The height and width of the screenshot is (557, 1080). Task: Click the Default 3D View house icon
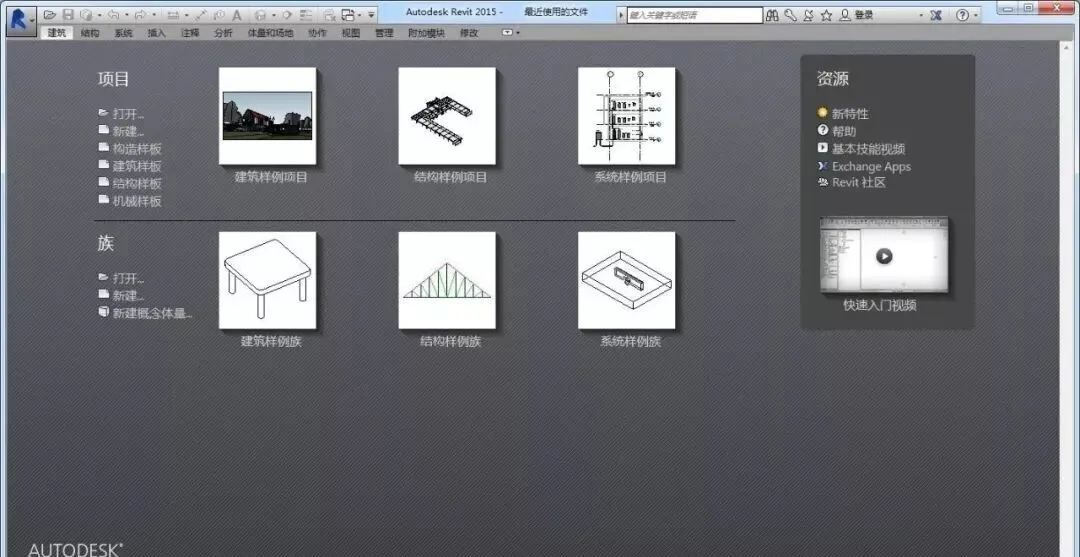click(x=260, y=14)
